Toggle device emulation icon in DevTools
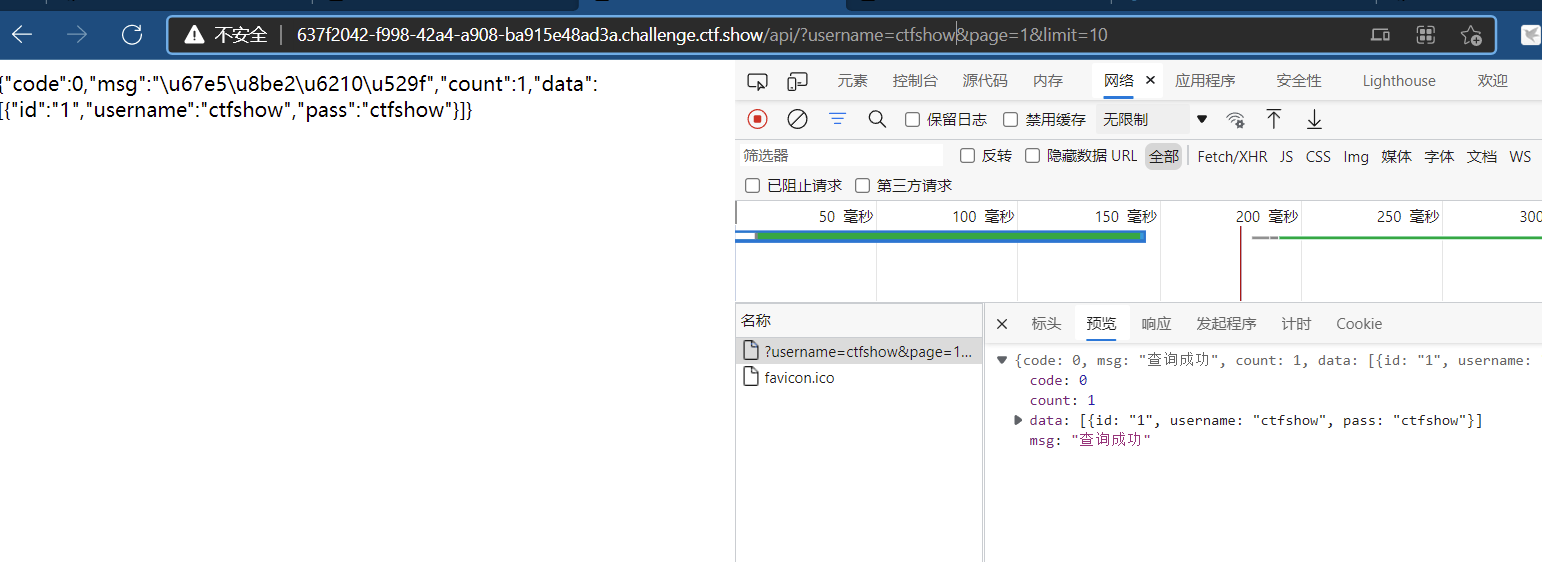The width and height of the screenshot is (1542, 562). pyautogui.click(x=797, y=81)
